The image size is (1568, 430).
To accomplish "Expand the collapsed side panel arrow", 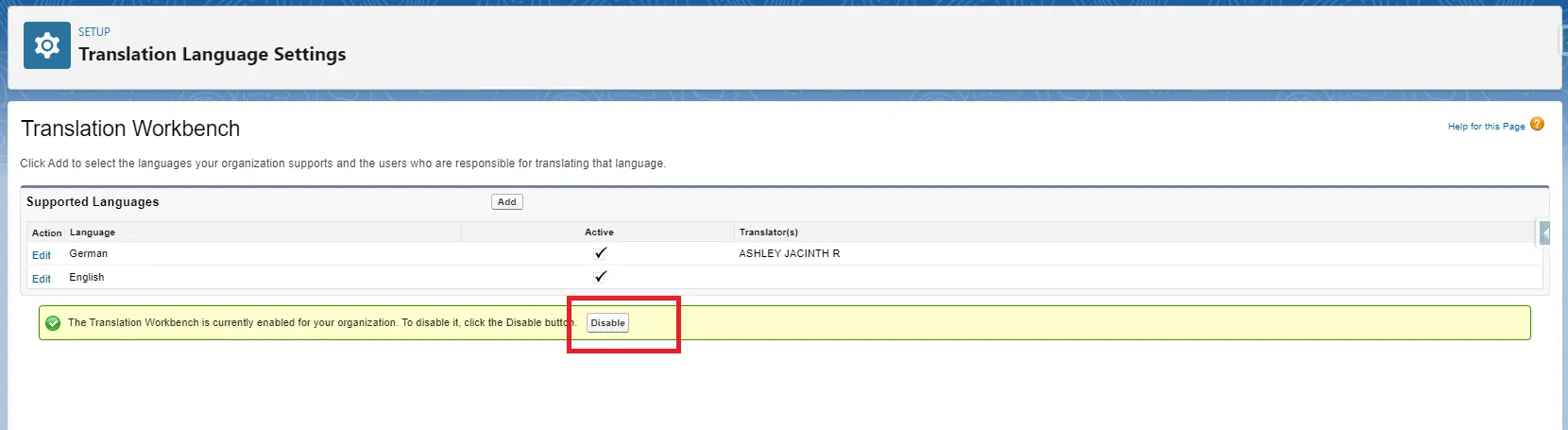I will point(1545,232).
